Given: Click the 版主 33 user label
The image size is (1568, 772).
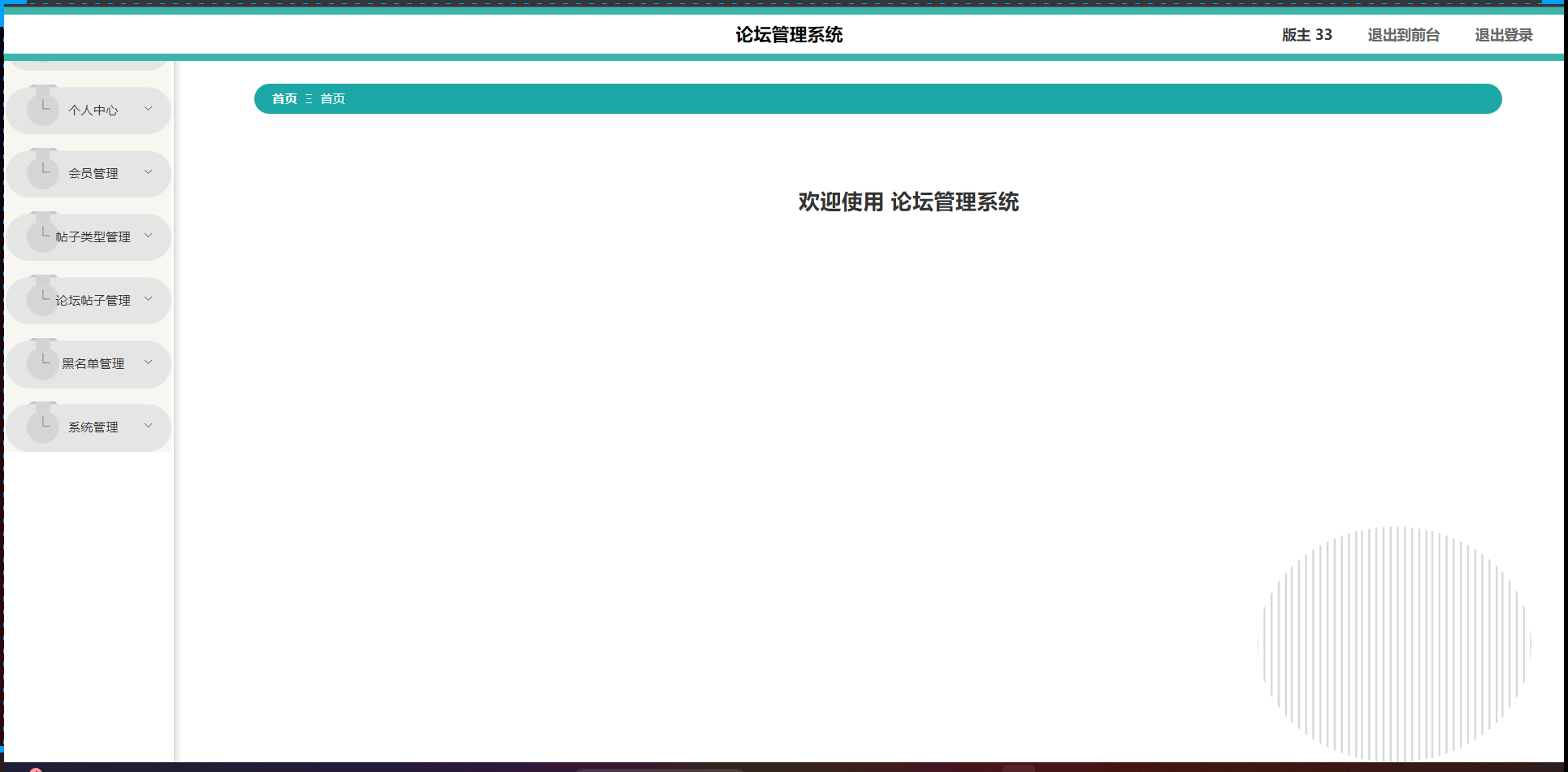Looking at the screenshot, I should click(1306, 35).
